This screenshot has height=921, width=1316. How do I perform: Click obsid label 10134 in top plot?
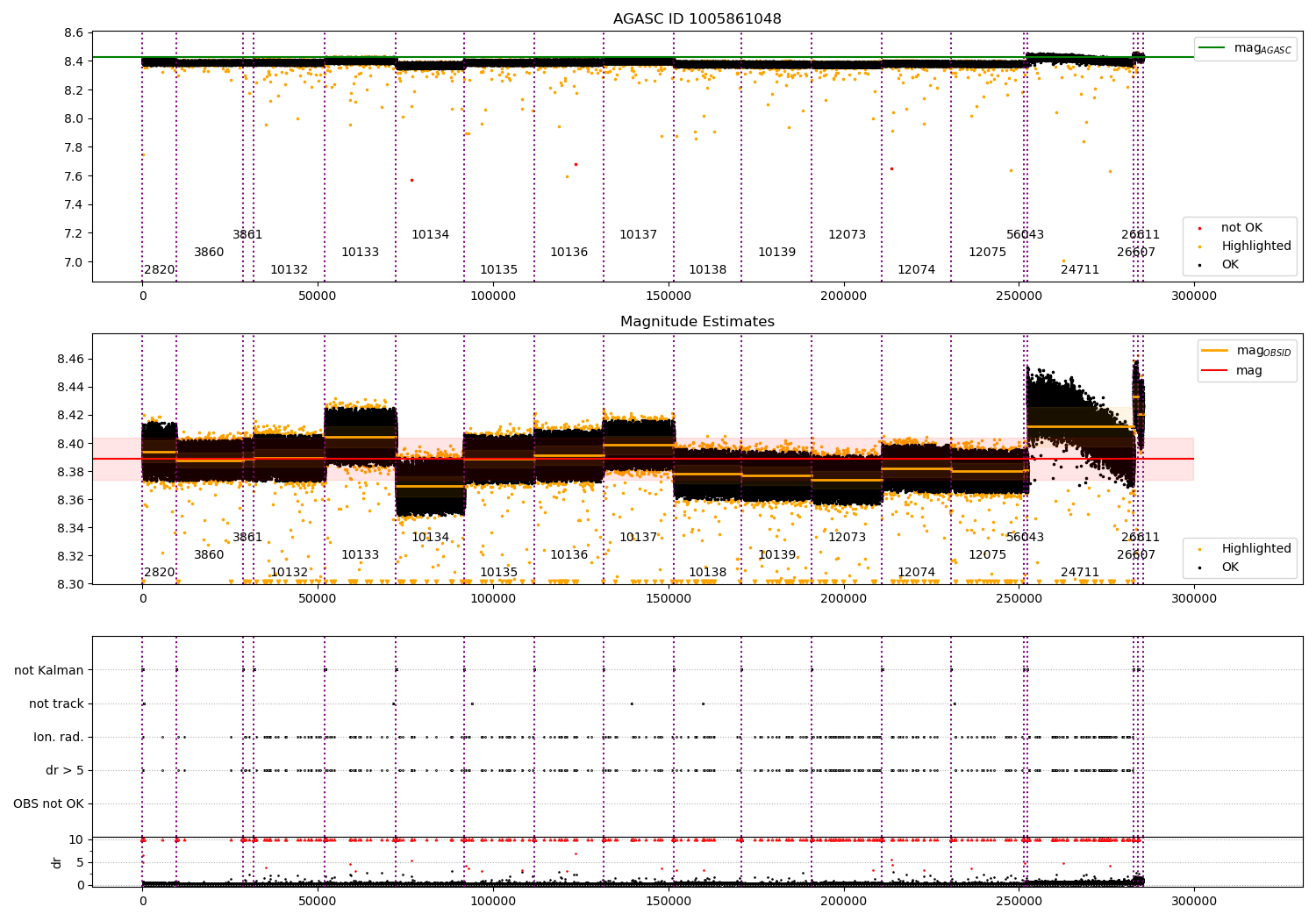coord(430,235)
